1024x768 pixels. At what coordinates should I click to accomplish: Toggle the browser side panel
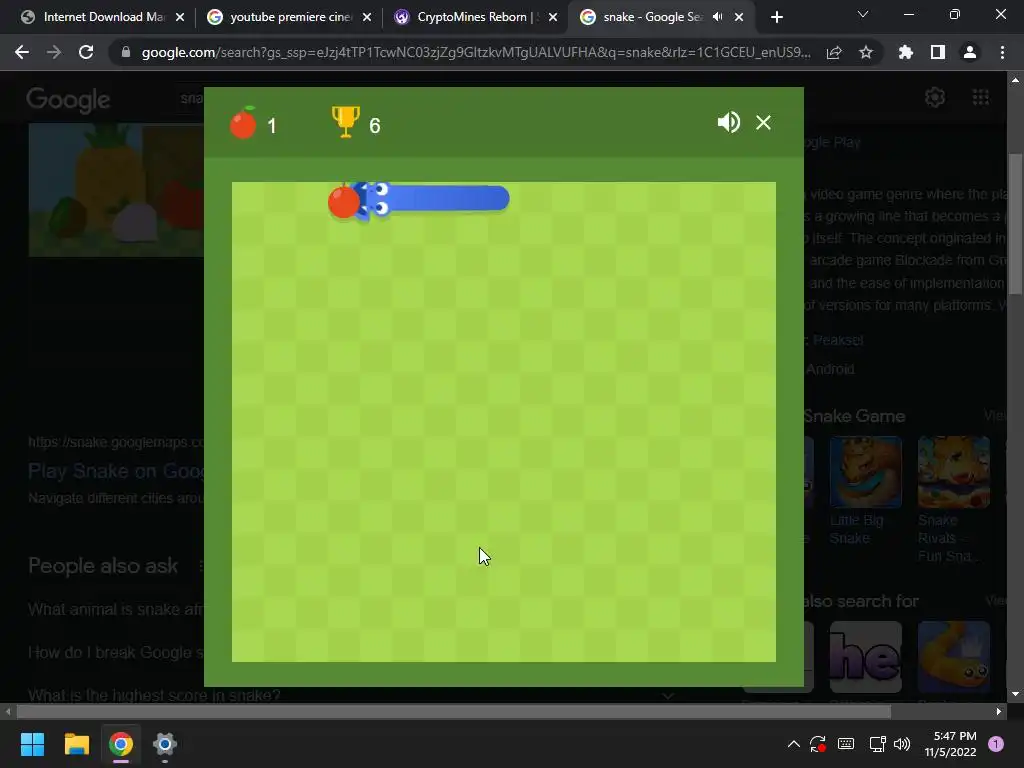tap(938, 52)
